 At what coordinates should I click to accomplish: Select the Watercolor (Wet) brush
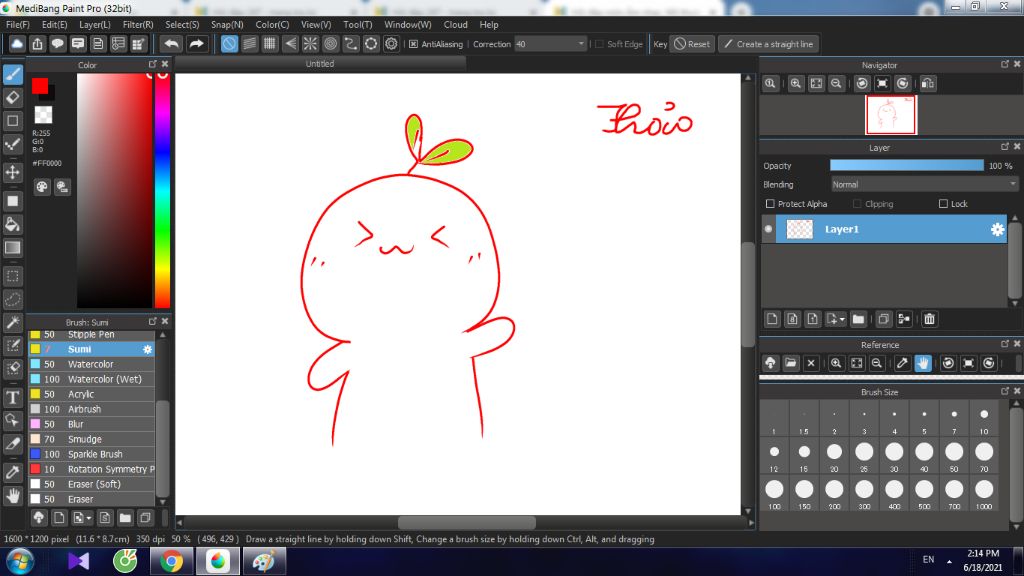click(91, 379)
